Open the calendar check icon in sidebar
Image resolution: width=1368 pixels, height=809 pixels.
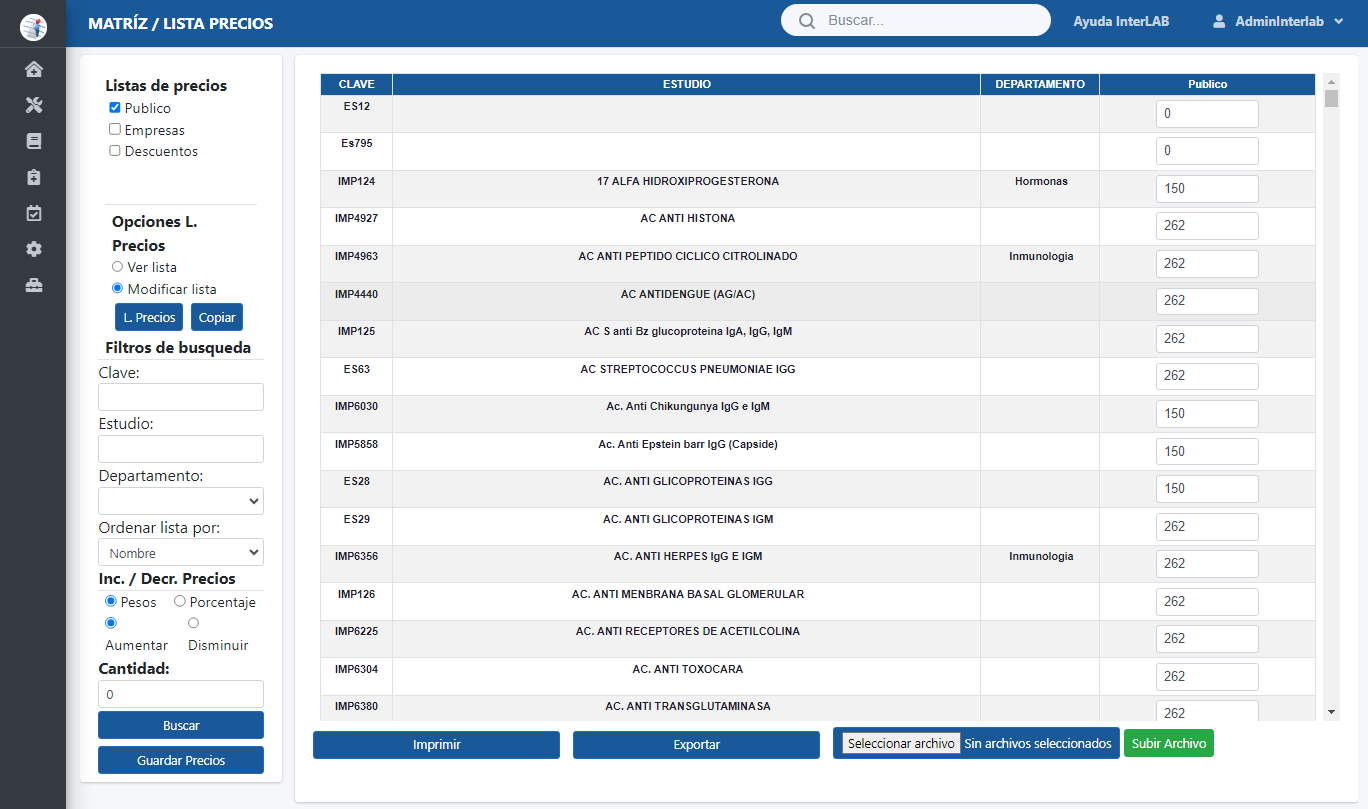tap(33, 213)
